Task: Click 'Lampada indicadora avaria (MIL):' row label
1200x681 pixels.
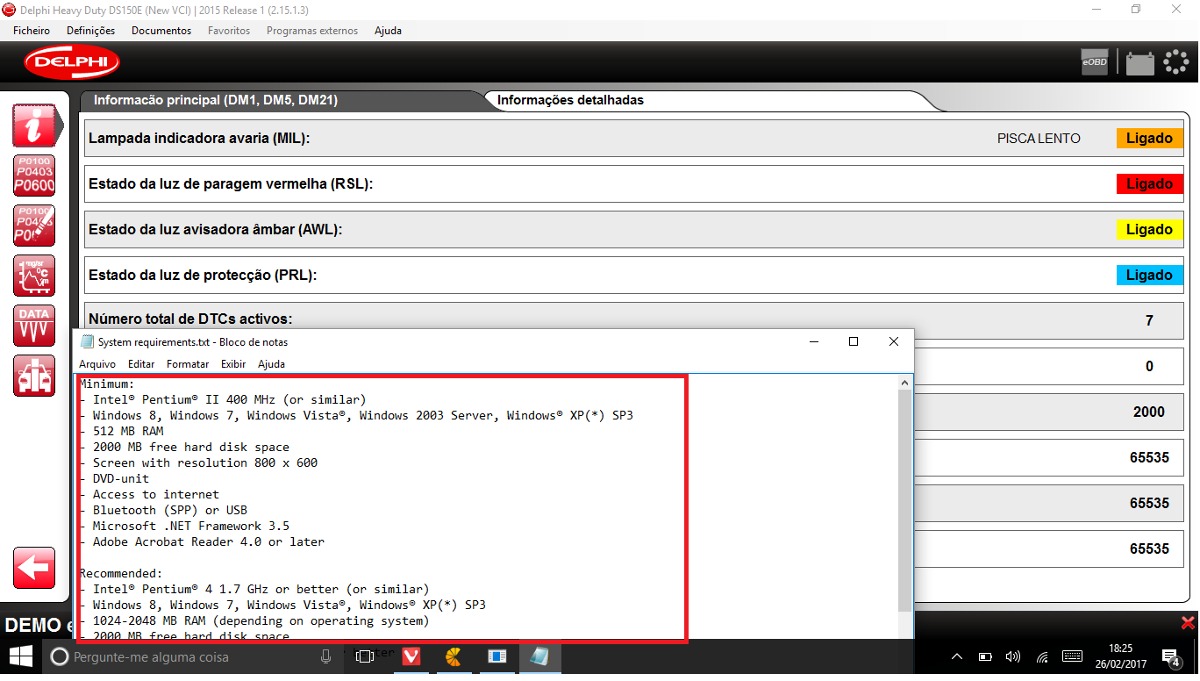Action: pyautogui.click(x=199, y=138)
